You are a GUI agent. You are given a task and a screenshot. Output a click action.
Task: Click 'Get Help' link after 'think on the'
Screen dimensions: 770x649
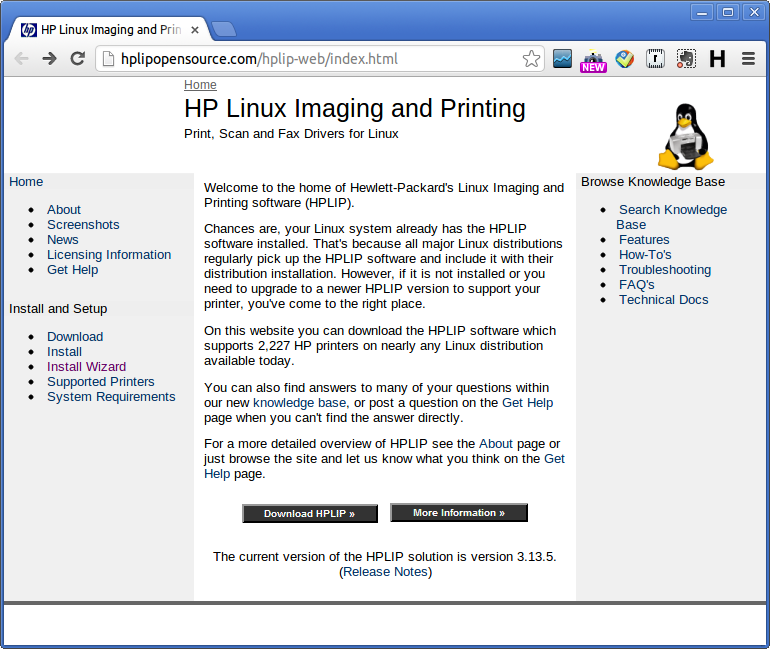pos(554,459)
